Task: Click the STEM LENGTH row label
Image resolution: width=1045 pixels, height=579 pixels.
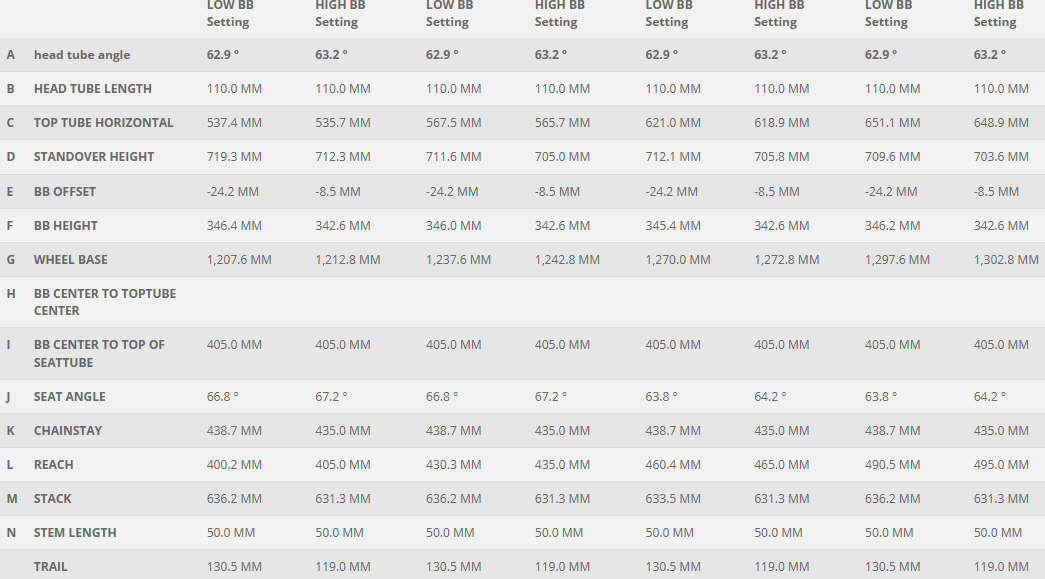Action: tap(75, 533)
